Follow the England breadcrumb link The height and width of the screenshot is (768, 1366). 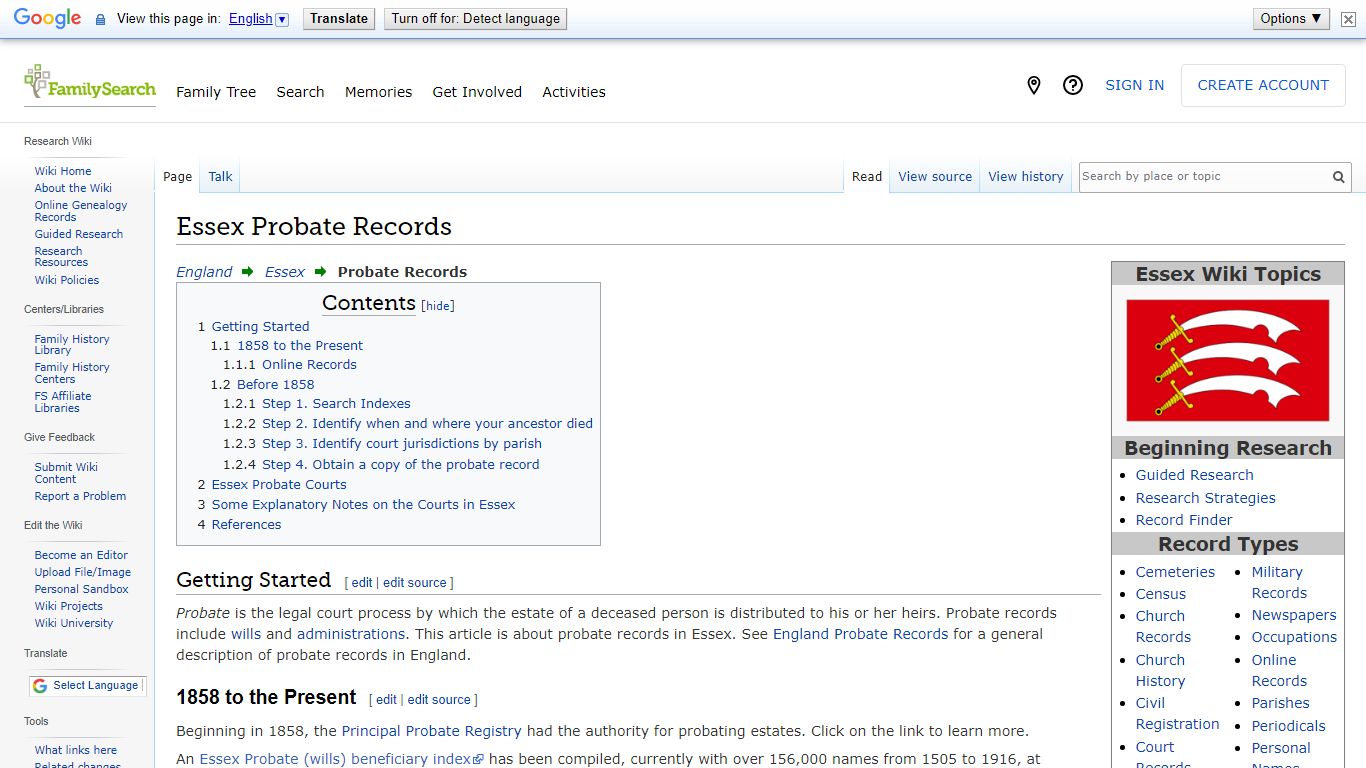point(204,272)
